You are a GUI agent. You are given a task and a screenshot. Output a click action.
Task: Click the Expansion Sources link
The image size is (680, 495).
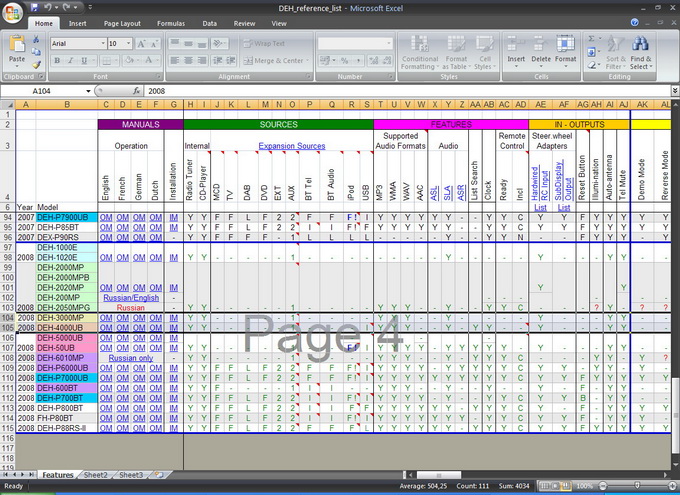(291, 146)
